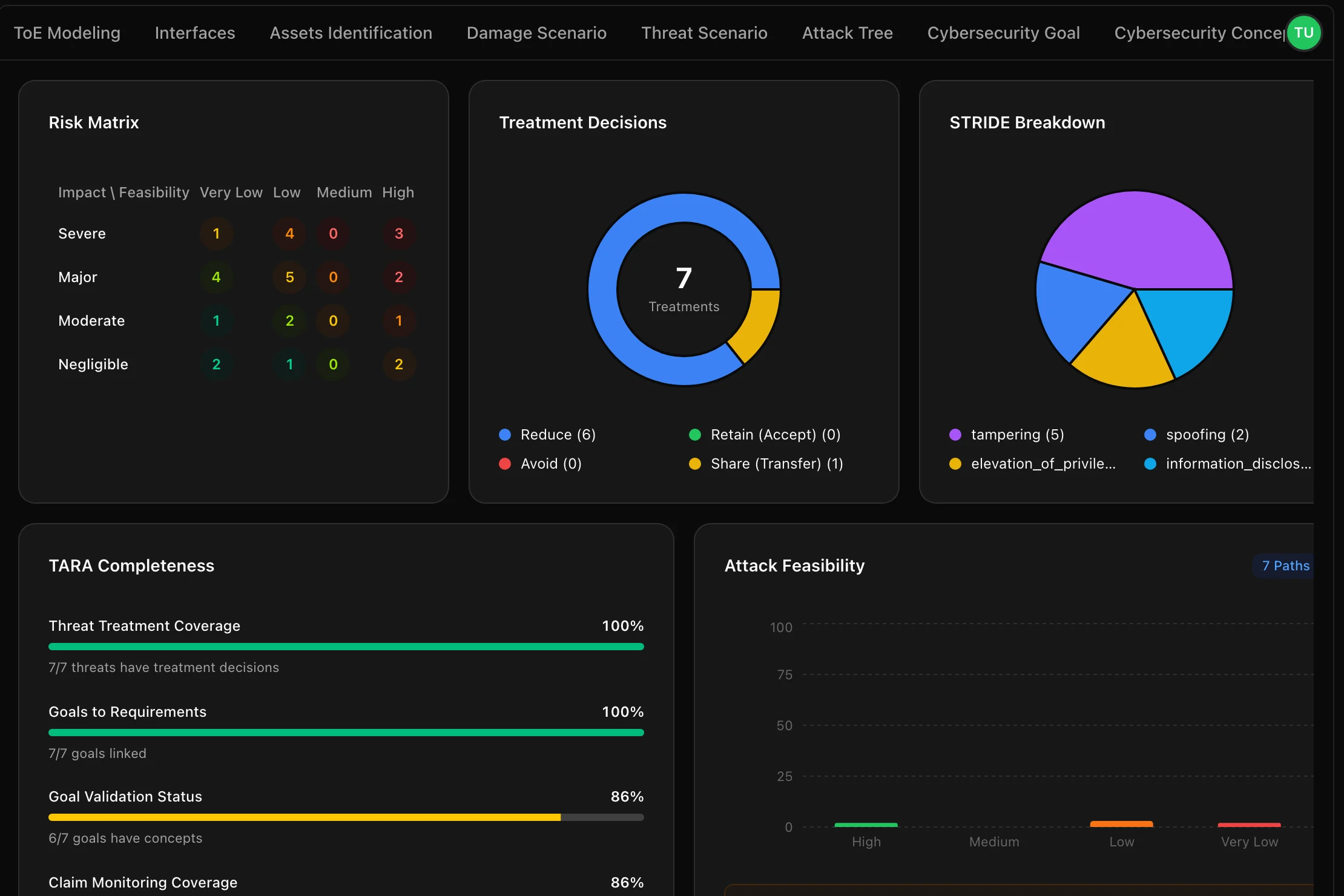Click the Reduce (6) legend item
The width and height of the screenshot is (1344, 896).
coord(547,435)
